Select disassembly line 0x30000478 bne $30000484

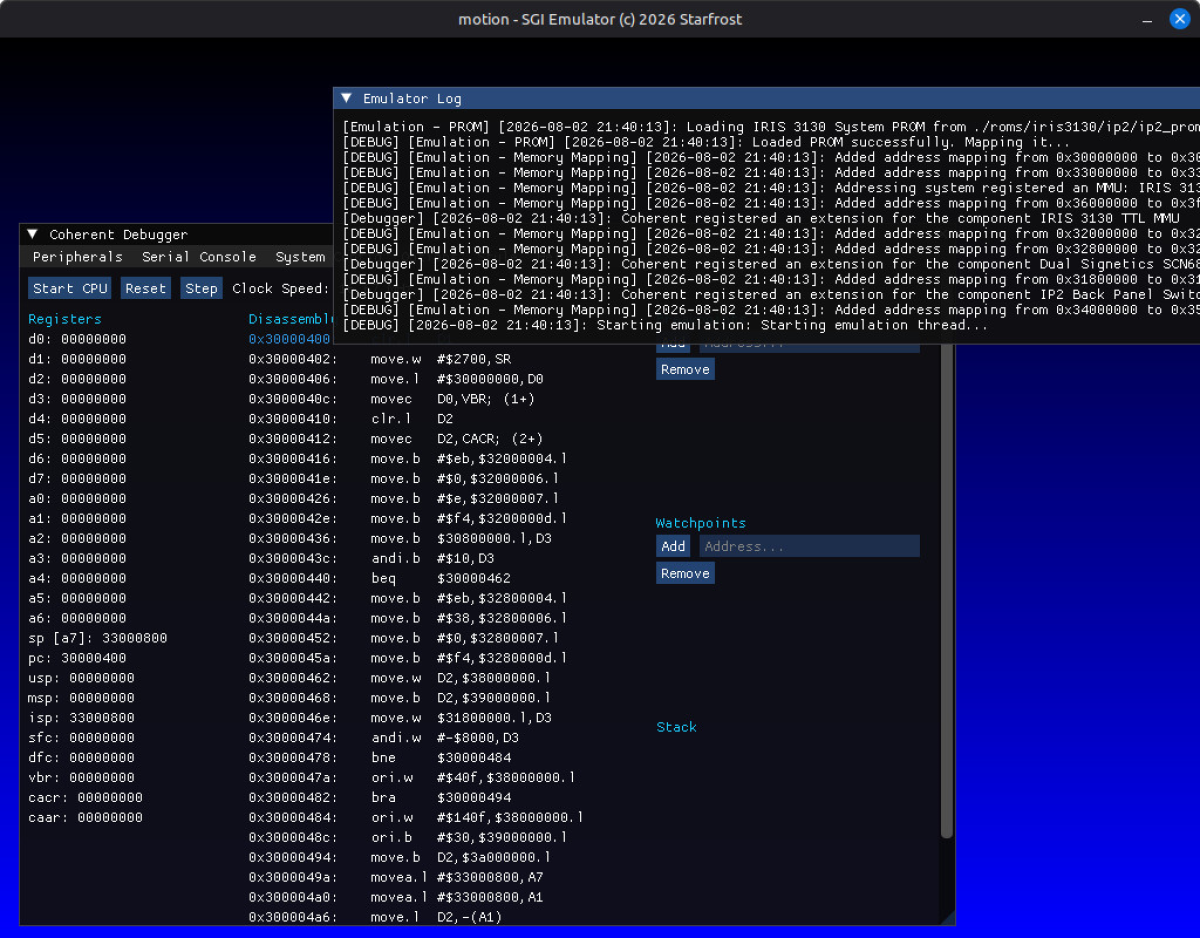click(x=379, y=758)
